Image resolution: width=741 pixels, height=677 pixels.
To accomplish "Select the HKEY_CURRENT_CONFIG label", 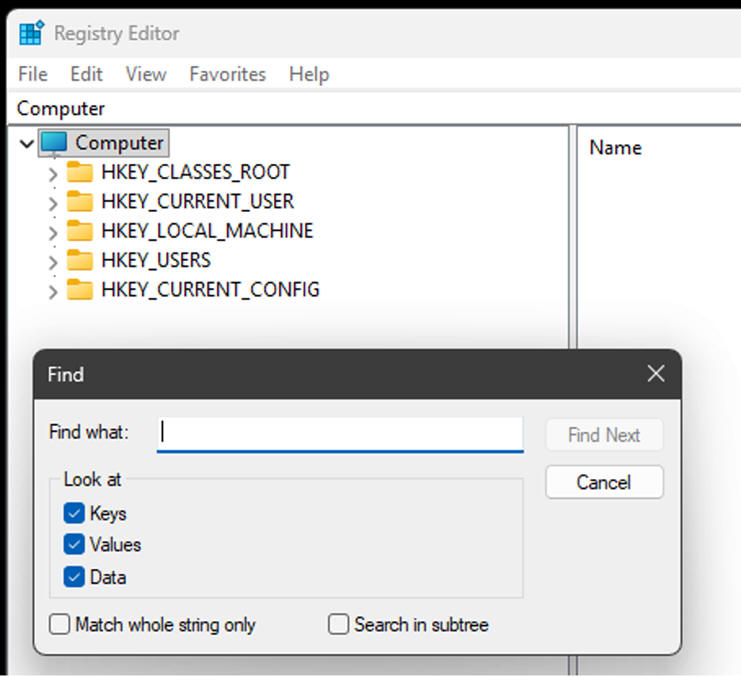I will coord(210,289).
